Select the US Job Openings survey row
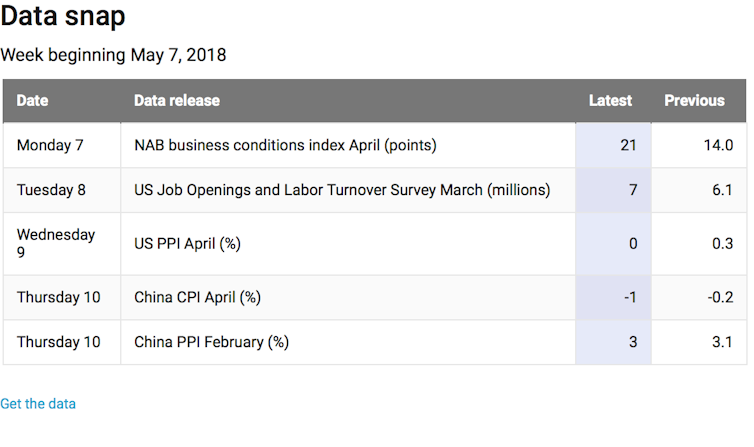 342,190
